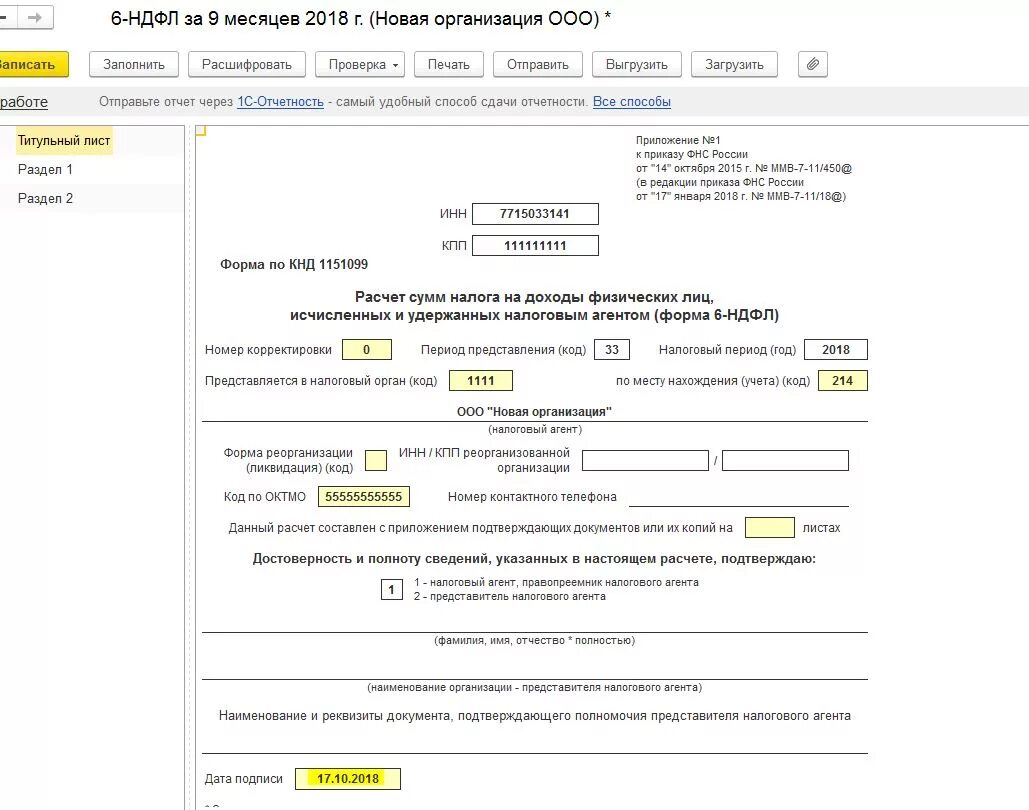This screenshot has height=810, width=1029.
Task: Click the Налоговый период field 2018
Action: (835, 350)
